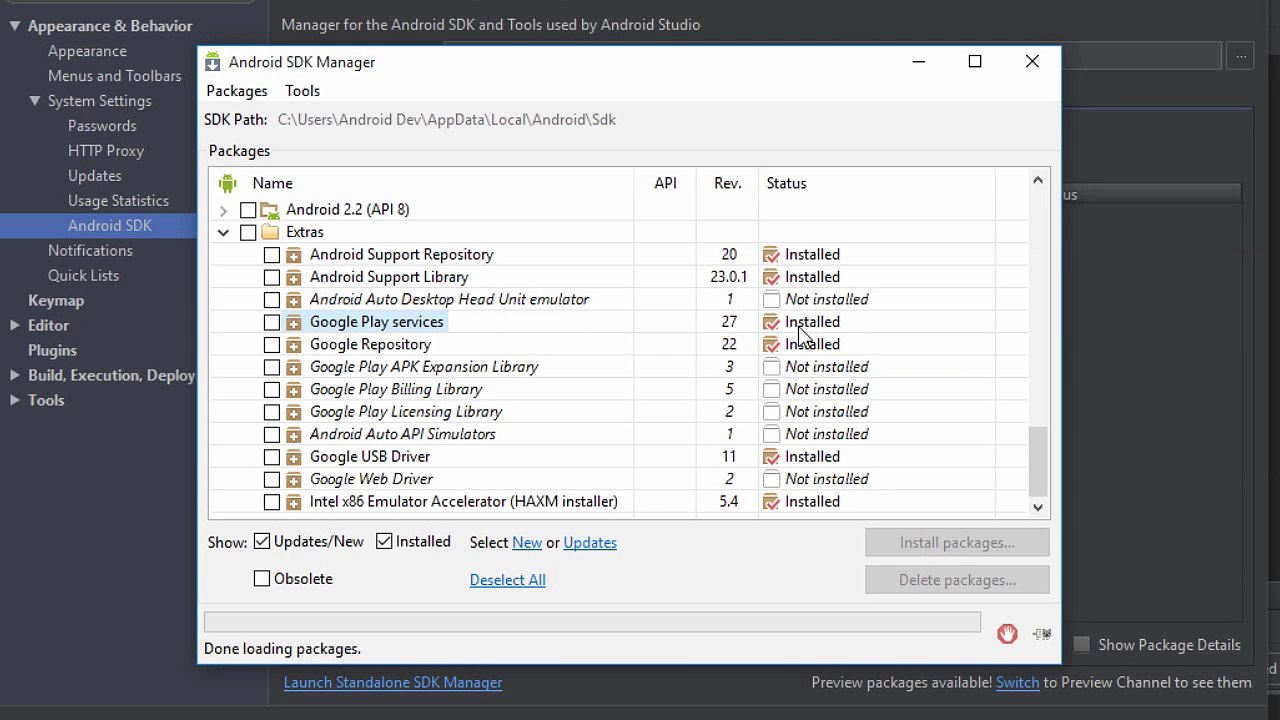The height and width of the screenshot is (720, 1280).
Task: Click the scroll up arrow of package list
Action: 1038,180
